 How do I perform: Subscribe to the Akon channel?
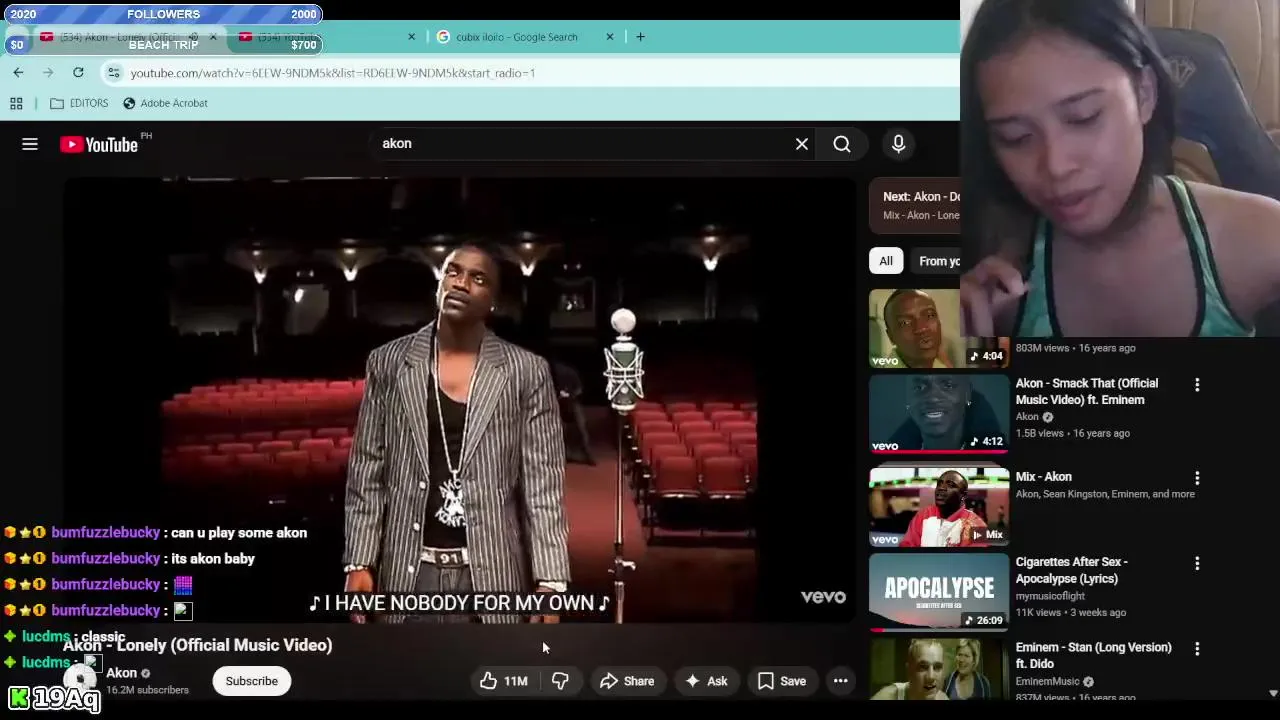point(252,681)
